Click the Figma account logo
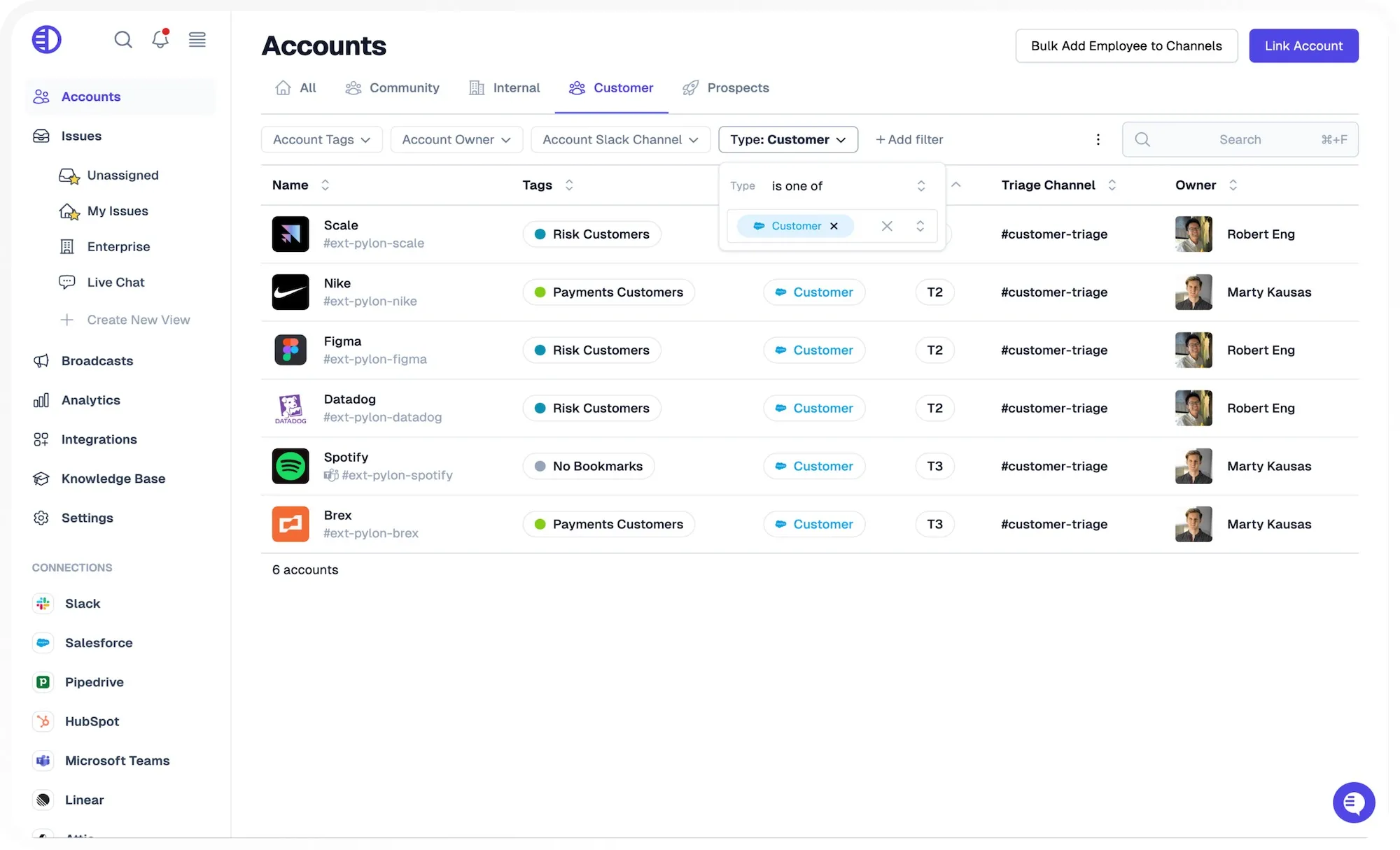This screenshot has width=1400, height=850. click(290, 350)
